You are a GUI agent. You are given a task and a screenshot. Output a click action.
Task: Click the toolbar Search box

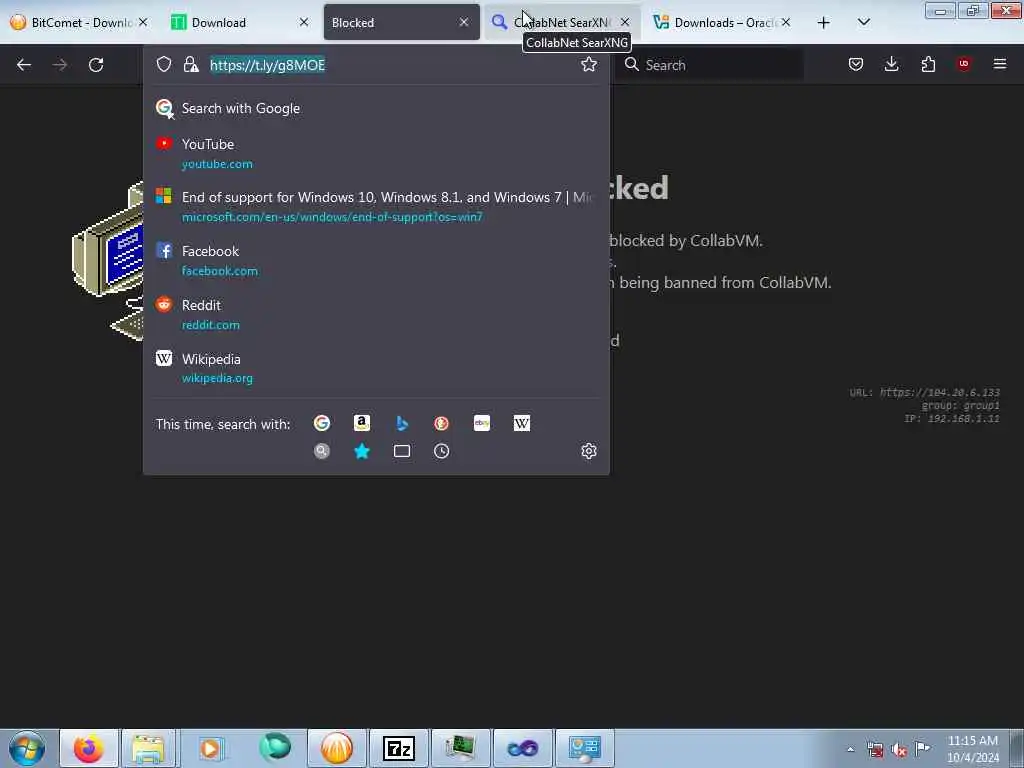(712, 65)
